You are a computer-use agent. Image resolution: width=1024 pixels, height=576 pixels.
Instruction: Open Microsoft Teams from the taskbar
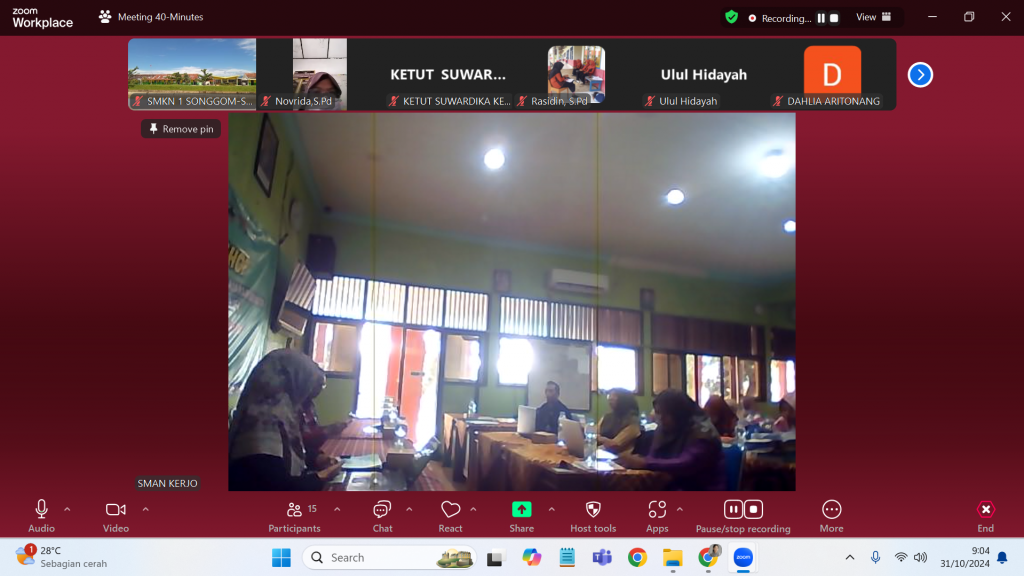click(602, 558)
